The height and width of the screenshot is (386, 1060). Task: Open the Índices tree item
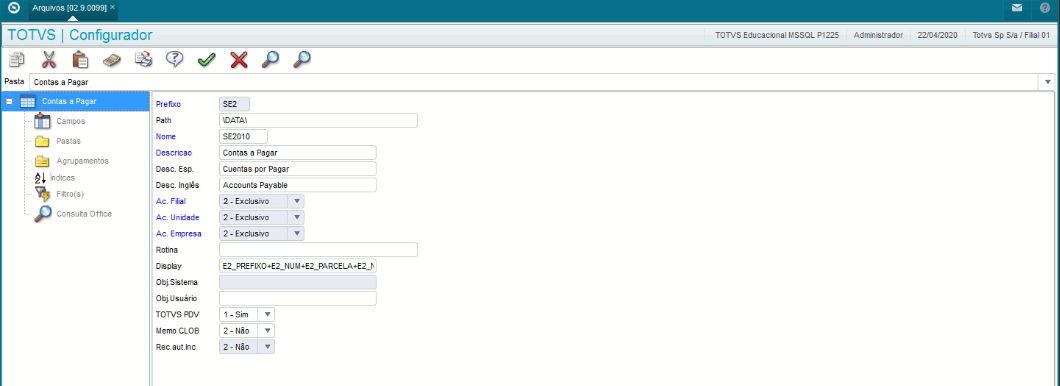coord(62,177)
